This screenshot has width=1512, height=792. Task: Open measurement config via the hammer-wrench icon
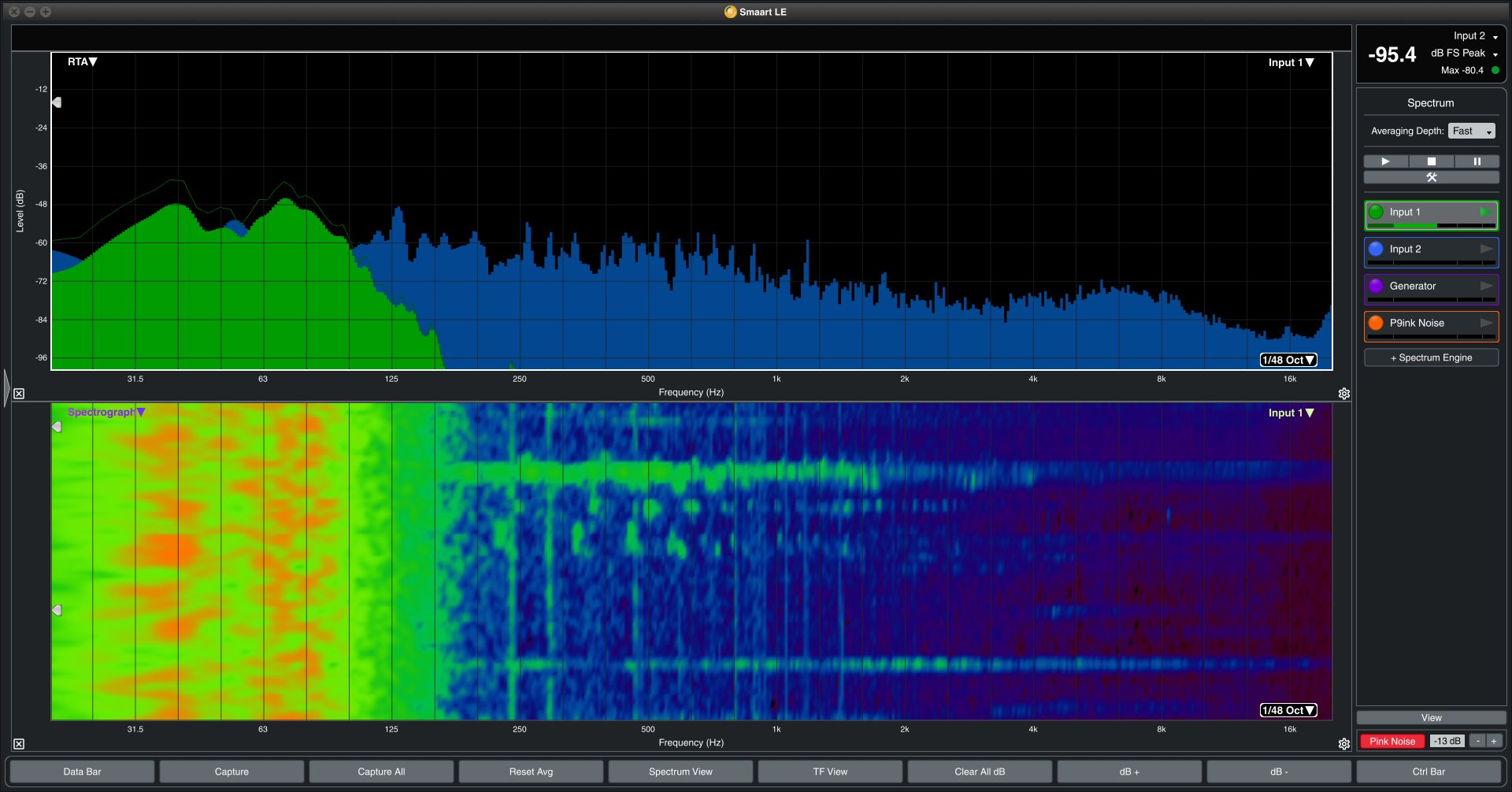1432,177
